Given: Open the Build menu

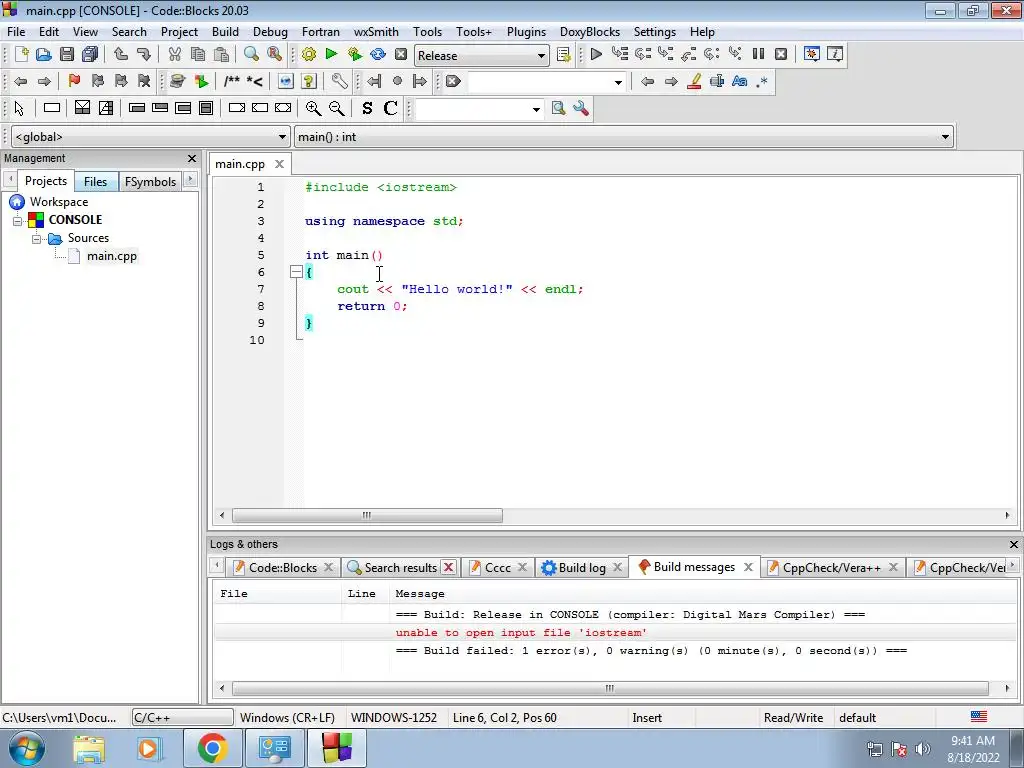Looking at the screenshot, I should (225, 32).
